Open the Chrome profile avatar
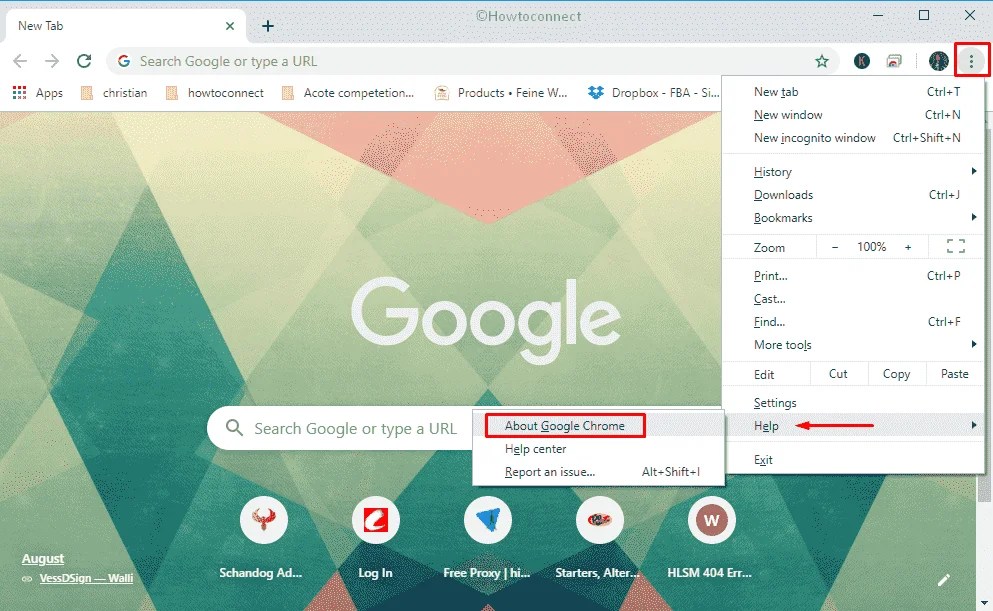 coord(938,61)
